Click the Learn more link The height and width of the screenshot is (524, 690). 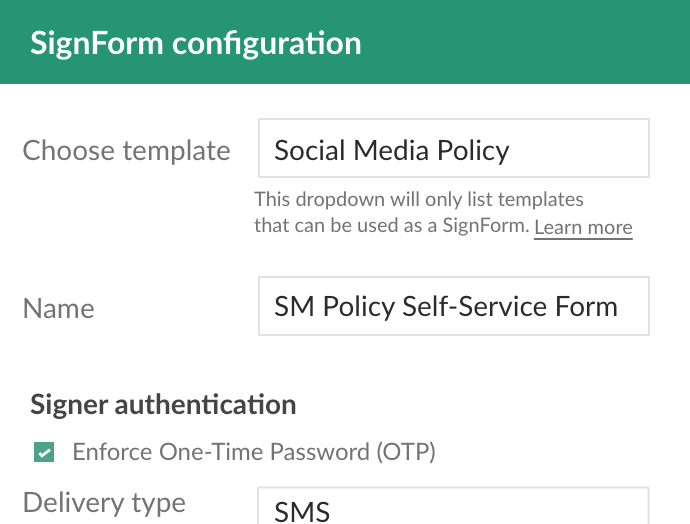coord(583,227)
